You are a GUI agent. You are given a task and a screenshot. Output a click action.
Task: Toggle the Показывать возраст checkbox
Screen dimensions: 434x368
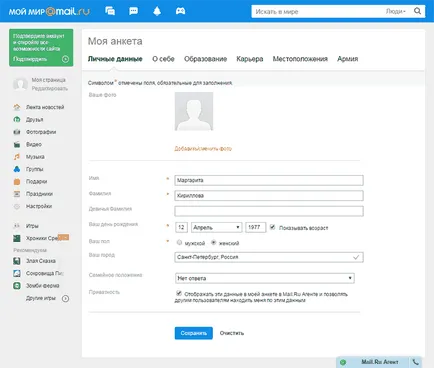(x=272, y=227)
